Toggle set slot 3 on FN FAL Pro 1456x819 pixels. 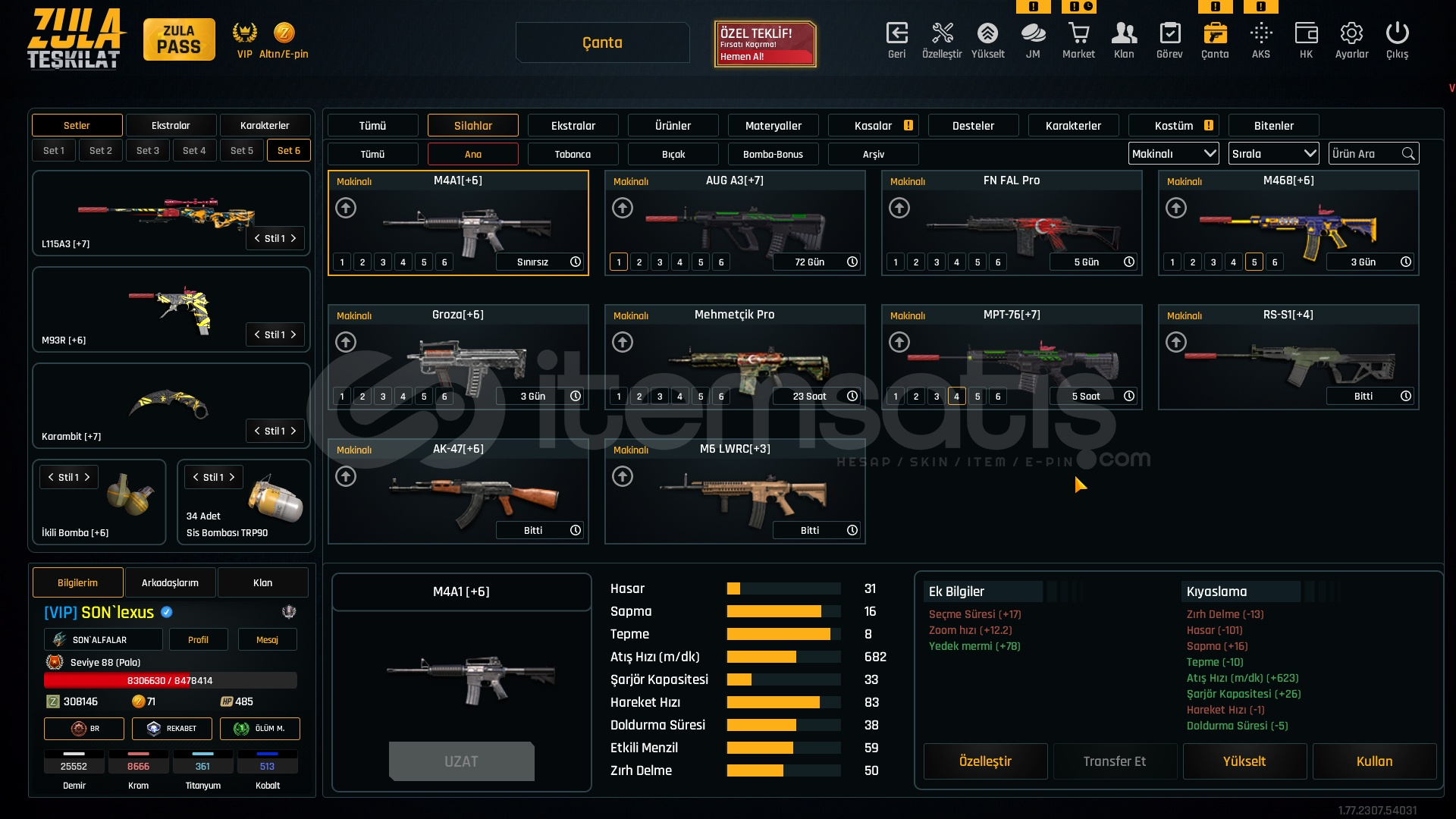937,262
